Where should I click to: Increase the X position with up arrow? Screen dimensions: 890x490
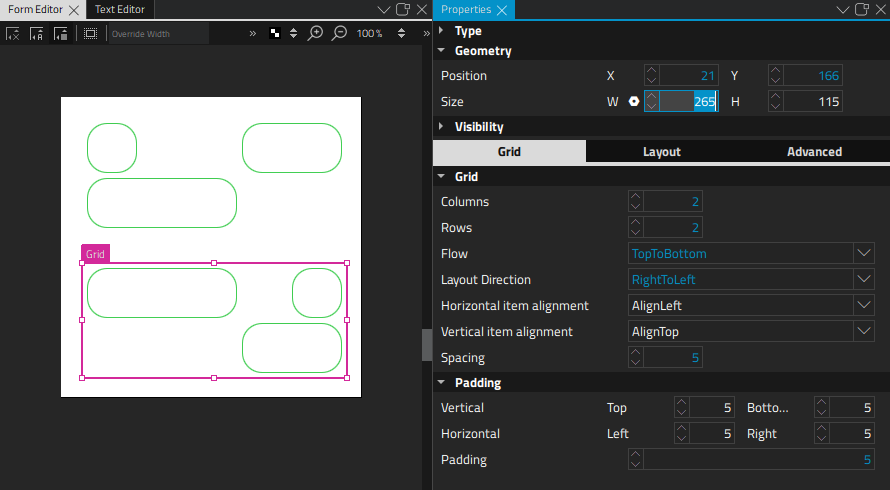tap(652, 70)
